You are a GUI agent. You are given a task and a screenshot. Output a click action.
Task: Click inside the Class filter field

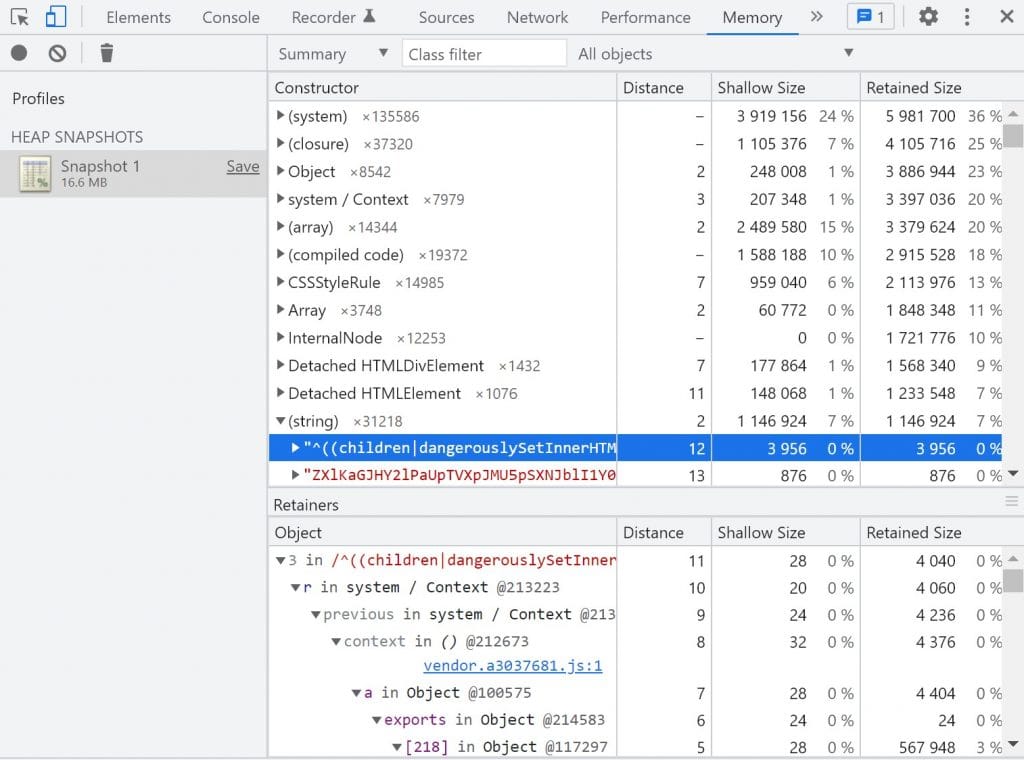pos(484,53)
